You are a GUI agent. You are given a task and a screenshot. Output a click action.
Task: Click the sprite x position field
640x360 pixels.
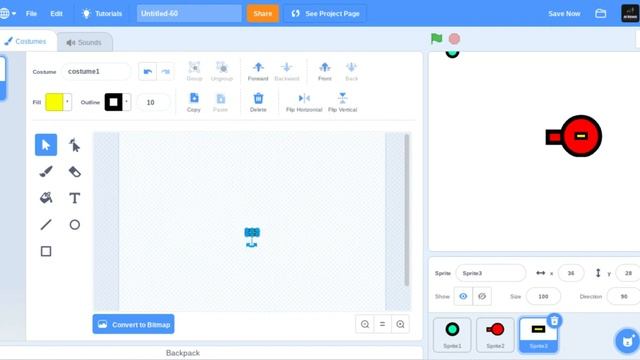pyautogui.click(x=571, y=273)
